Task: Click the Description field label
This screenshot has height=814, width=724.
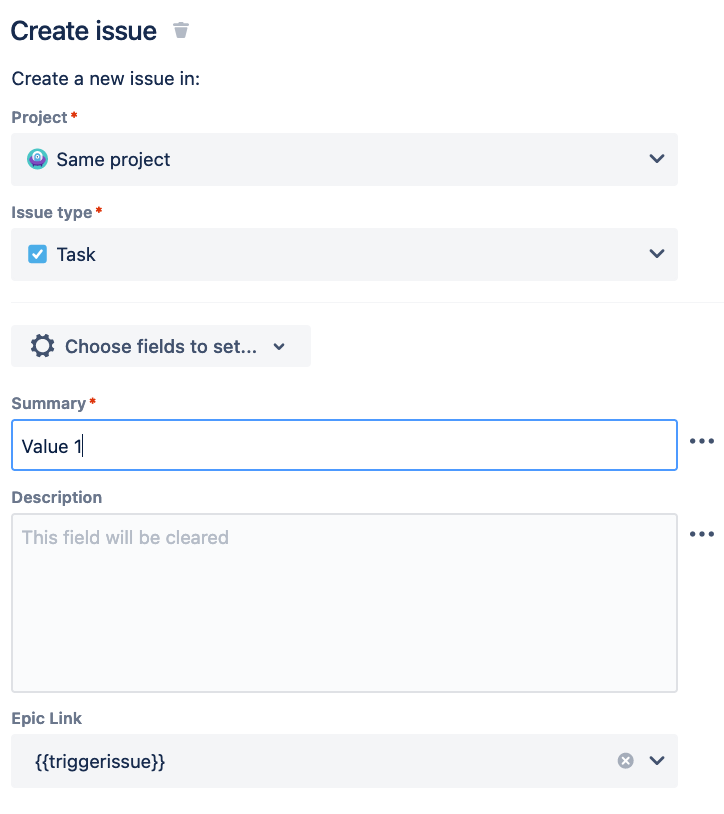Action: pyautogui.click(x=57, y=497)
